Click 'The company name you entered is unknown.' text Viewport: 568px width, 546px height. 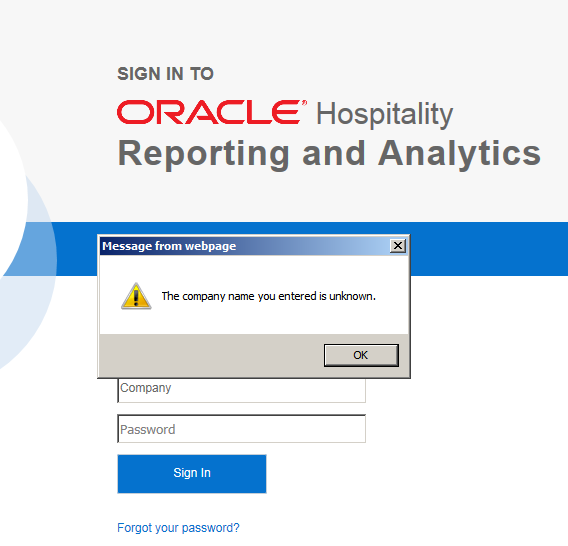[268, 296]
